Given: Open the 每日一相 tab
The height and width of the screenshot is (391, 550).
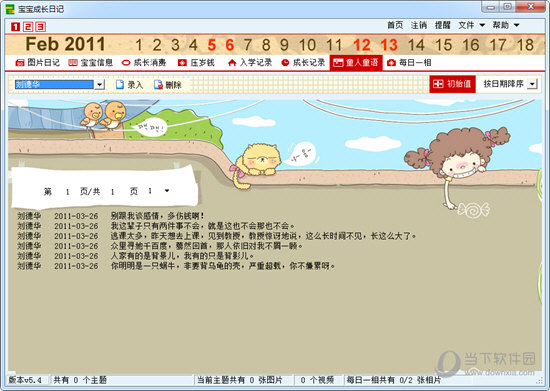Looking at the screenshot, I should pos(409,63).
